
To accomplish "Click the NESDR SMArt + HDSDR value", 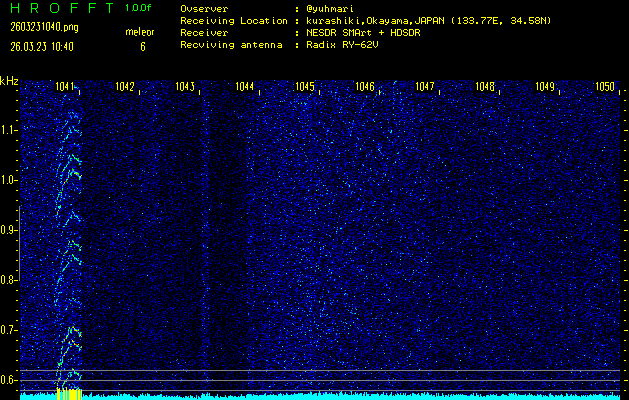I will pos(363,33).
